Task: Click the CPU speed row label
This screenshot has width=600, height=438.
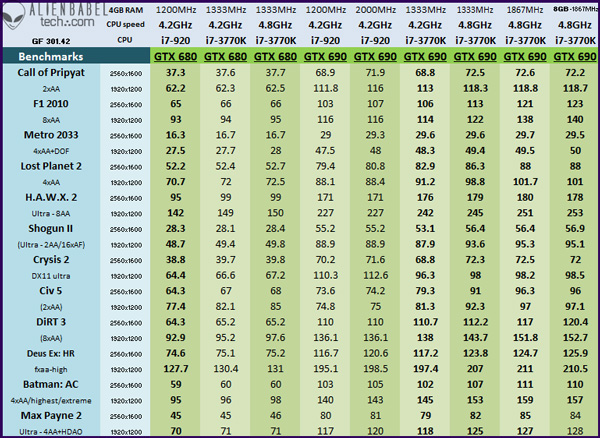Action: [126, 24]
